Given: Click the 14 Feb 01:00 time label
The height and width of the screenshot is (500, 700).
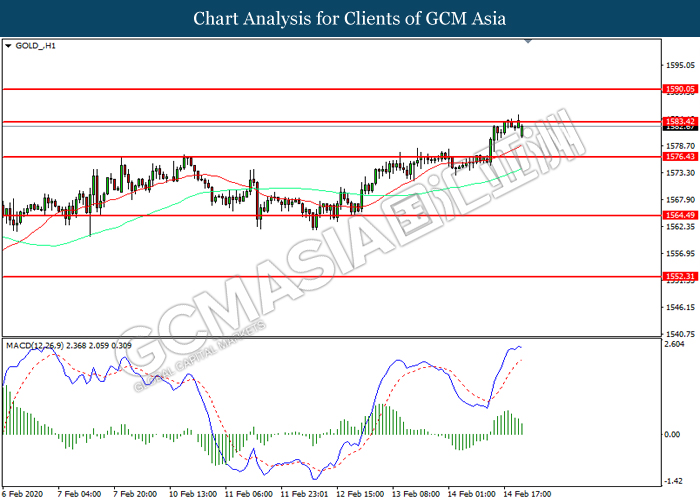Looking at the screenshot, I should point(472,494).
